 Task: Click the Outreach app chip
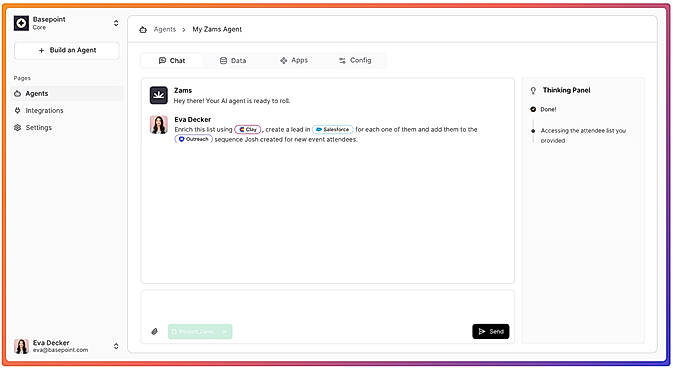(x=194, y=139)
